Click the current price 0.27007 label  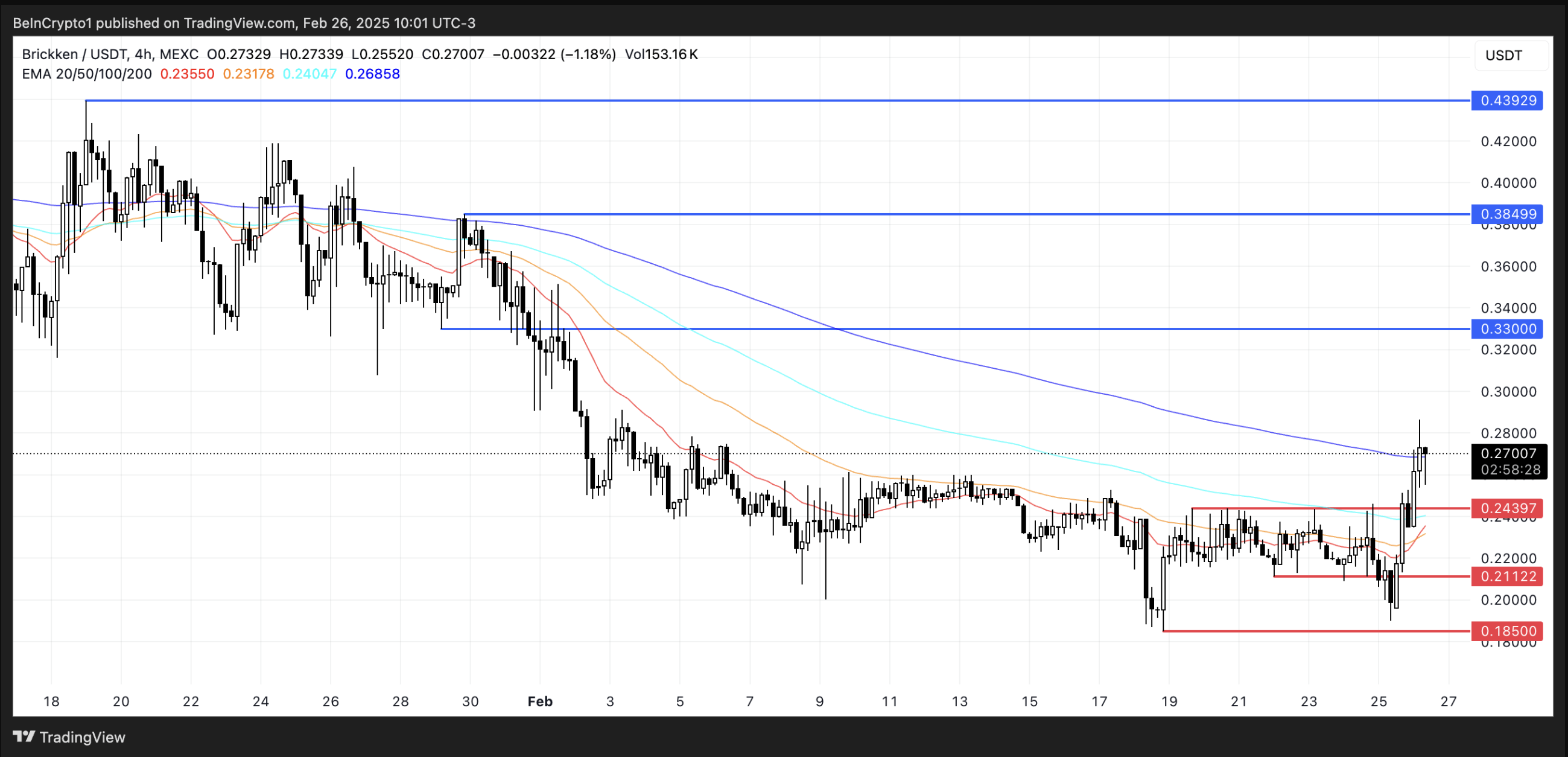coord(1507,453)
